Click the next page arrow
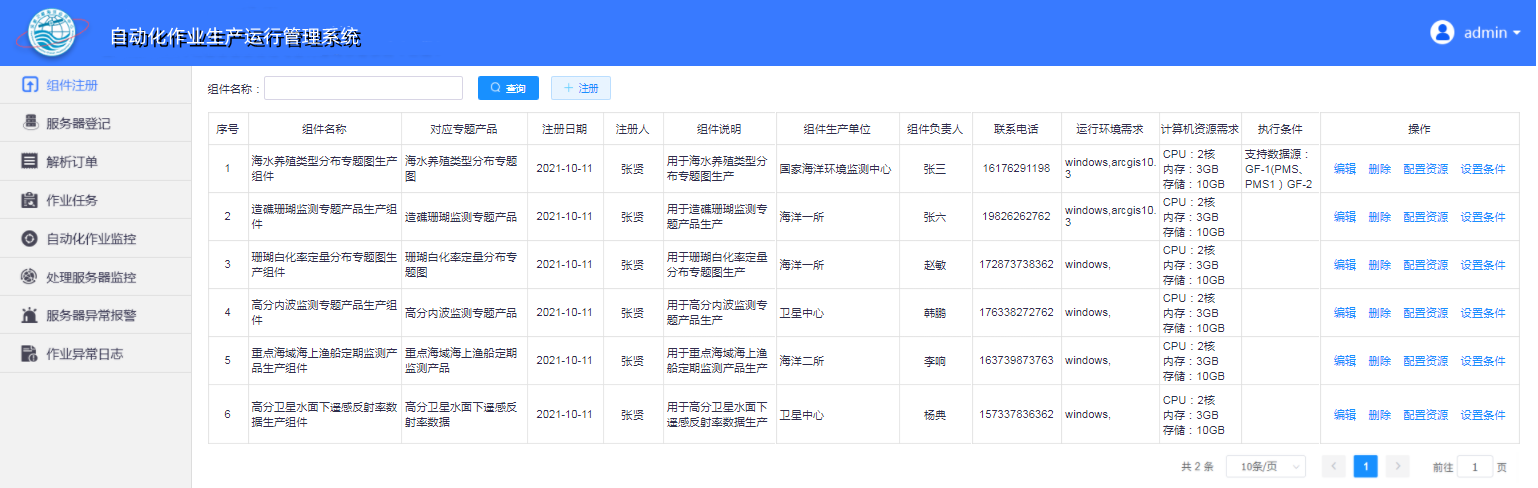The height and width of the screenshot is (488, 1538). click(1398, 466)
